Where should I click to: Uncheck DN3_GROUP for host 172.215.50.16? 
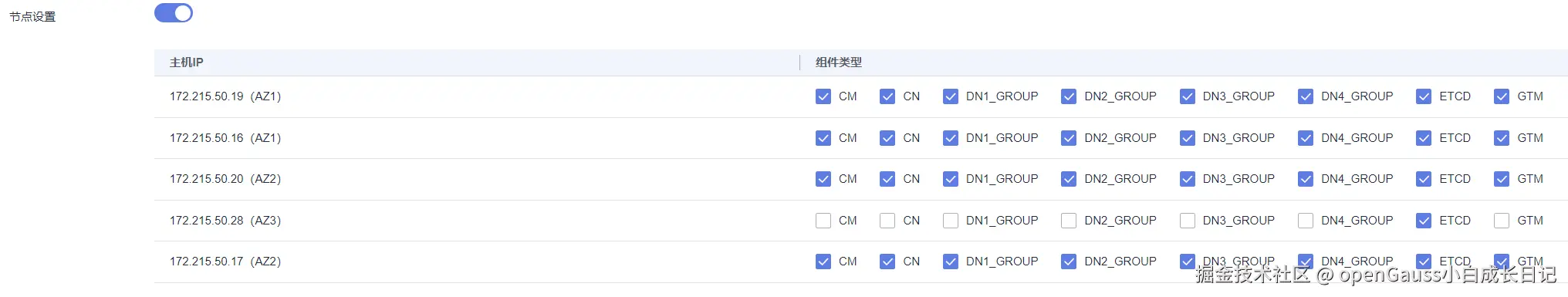1188,138
